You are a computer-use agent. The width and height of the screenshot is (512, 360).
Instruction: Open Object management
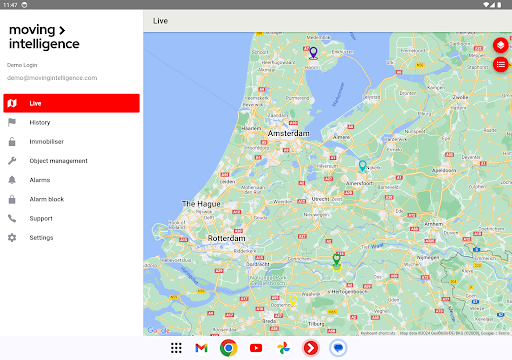tap(71, 161)
